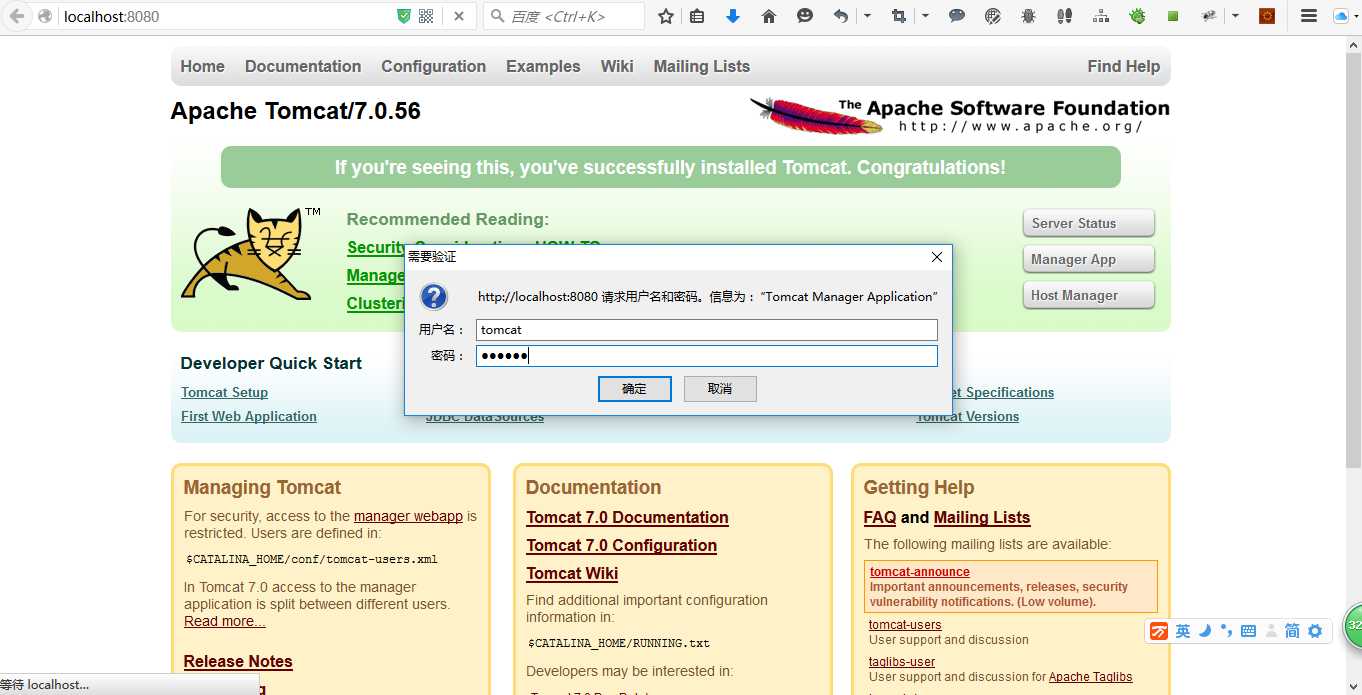Click the site identity globe icon
Viewport: 1362px width, 695px height.
tap(45, 16)
